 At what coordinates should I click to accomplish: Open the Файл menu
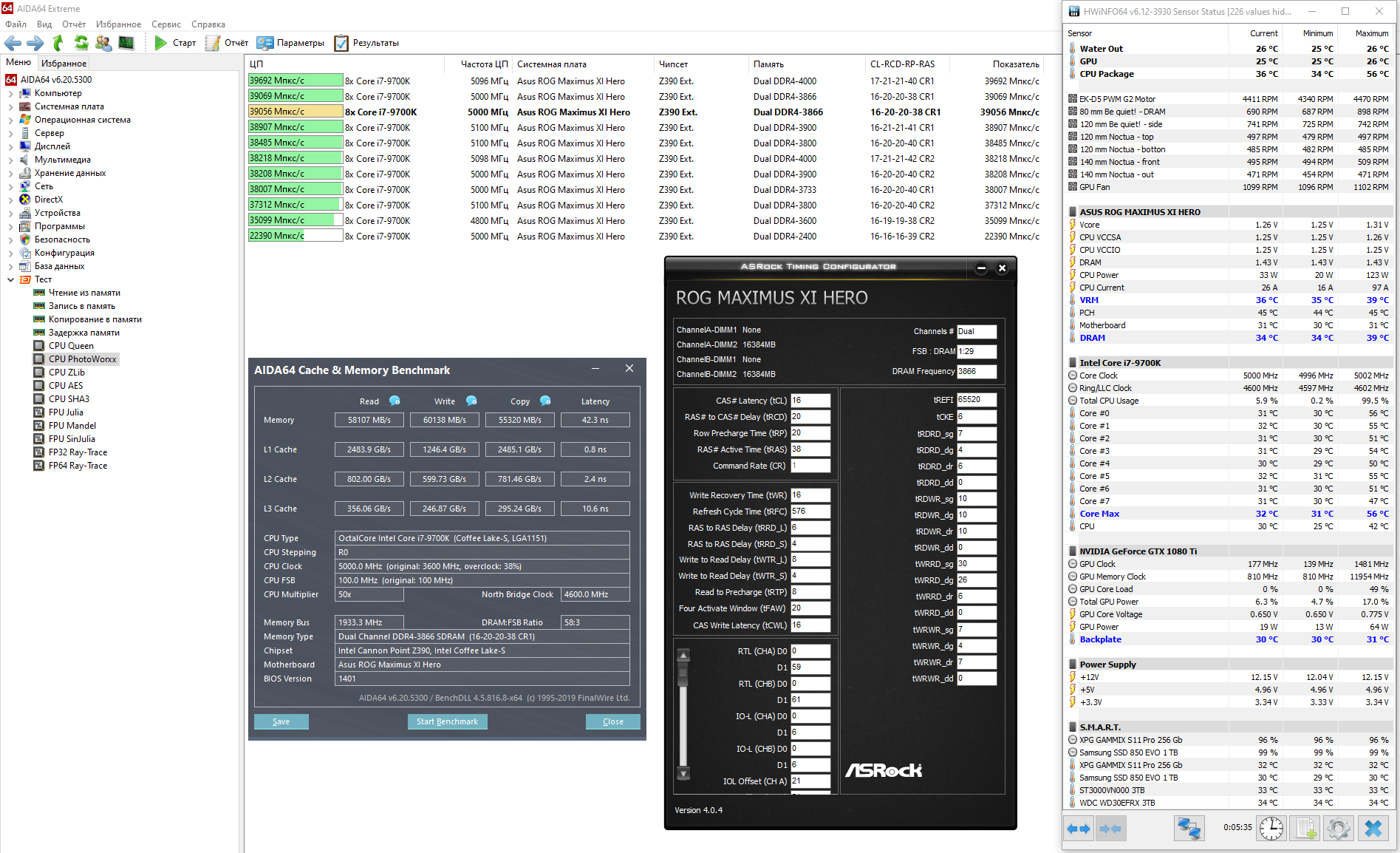click(16, 24)
